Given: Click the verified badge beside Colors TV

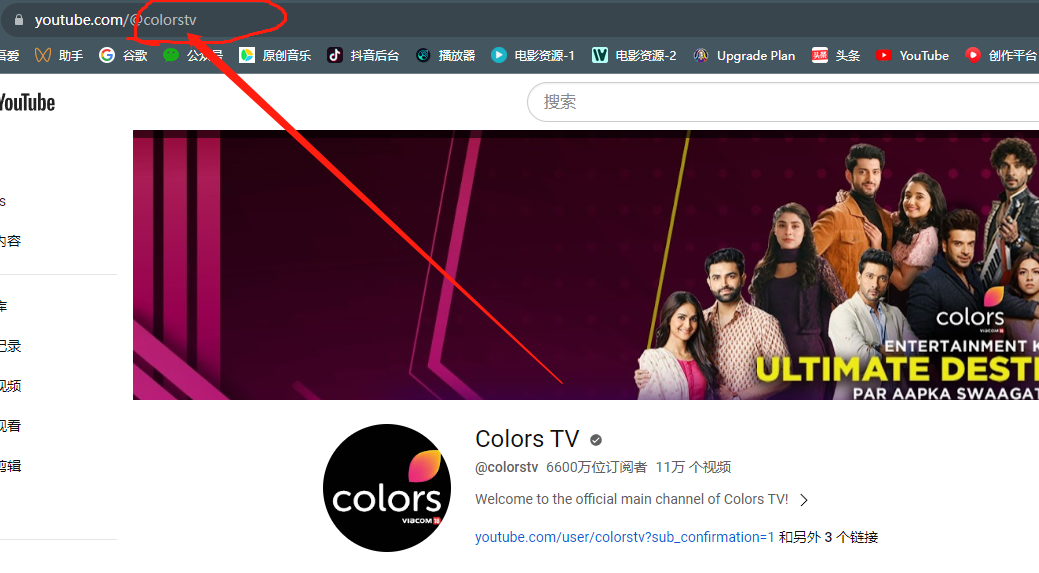Looking at the screenshot, I should point(596,440).
